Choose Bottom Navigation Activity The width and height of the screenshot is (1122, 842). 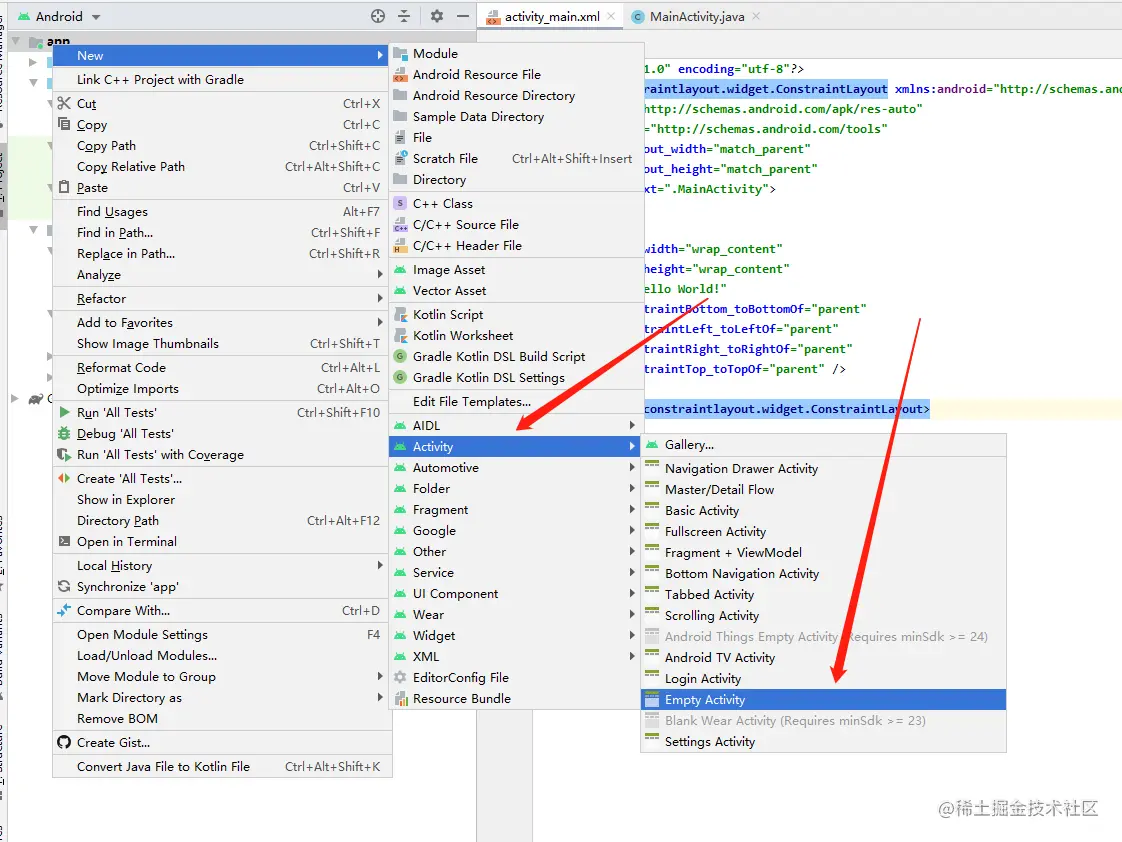click(824, 573)
